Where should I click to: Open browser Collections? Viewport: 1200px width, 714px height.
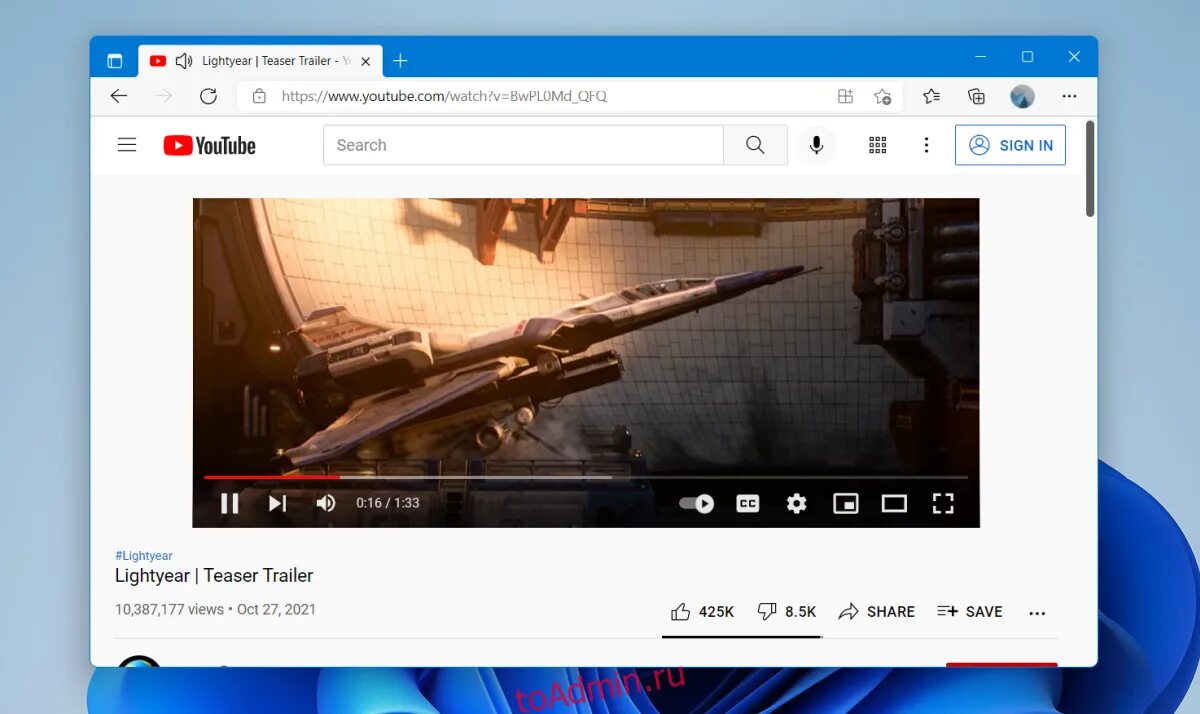click(x=976, y=96)
